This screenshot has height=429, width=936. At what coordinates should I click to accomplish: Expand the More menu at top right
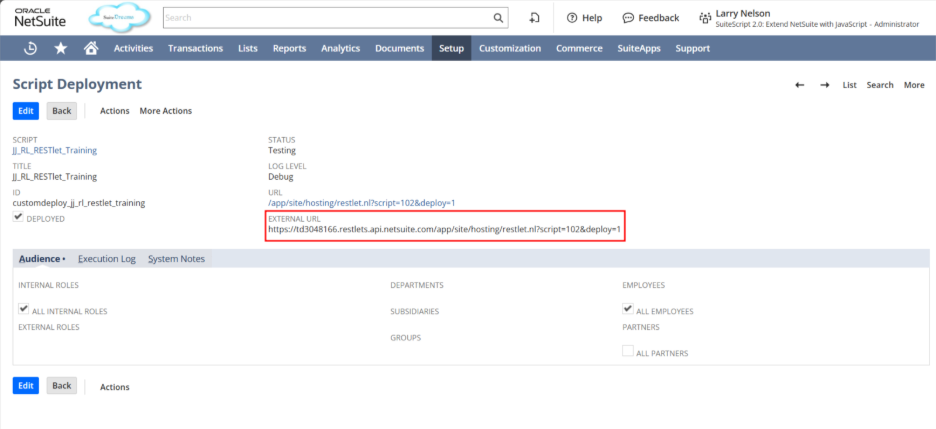click(914, 85)
